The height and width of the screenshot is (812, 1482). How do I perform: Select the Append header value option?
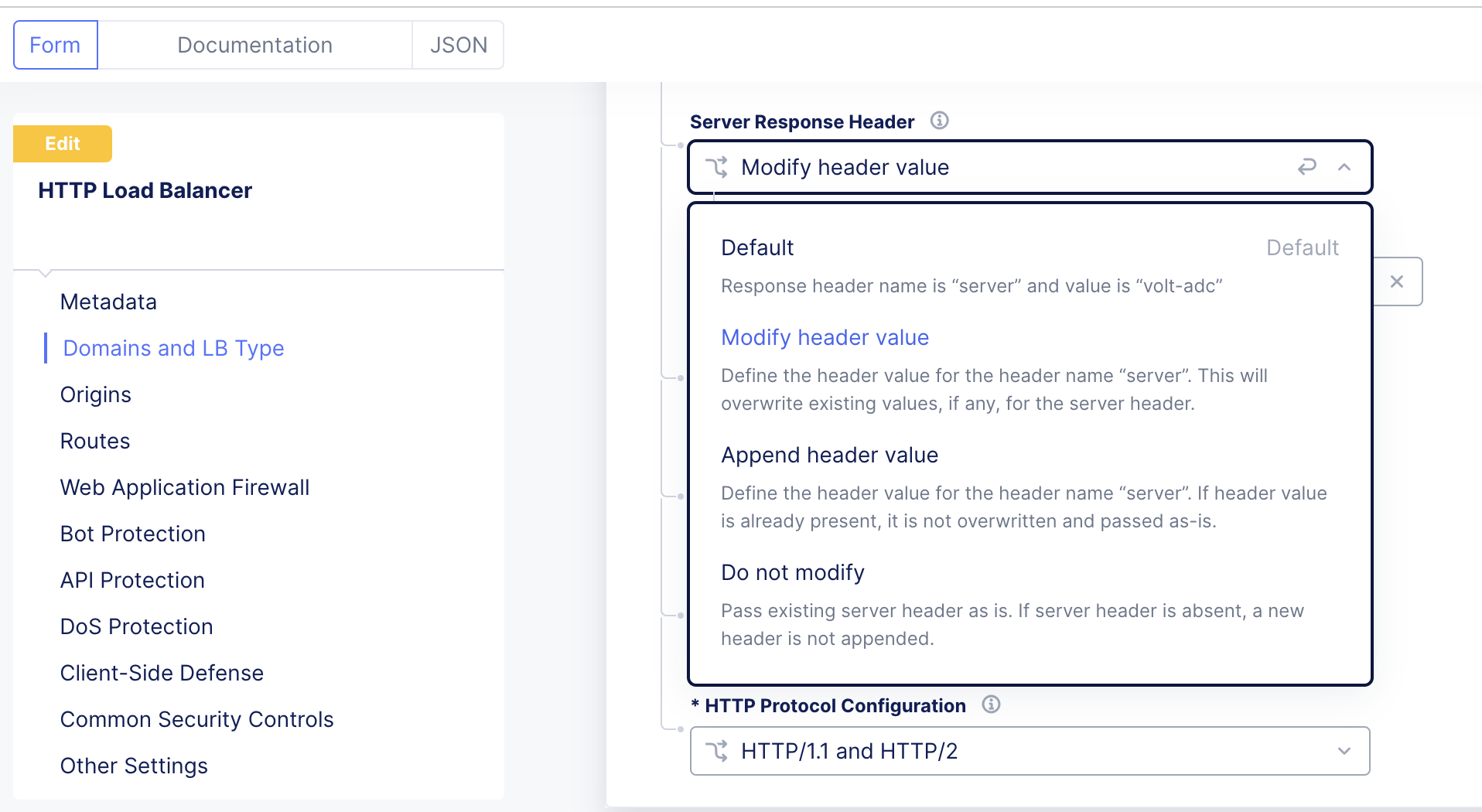click(x=828, y=455)
